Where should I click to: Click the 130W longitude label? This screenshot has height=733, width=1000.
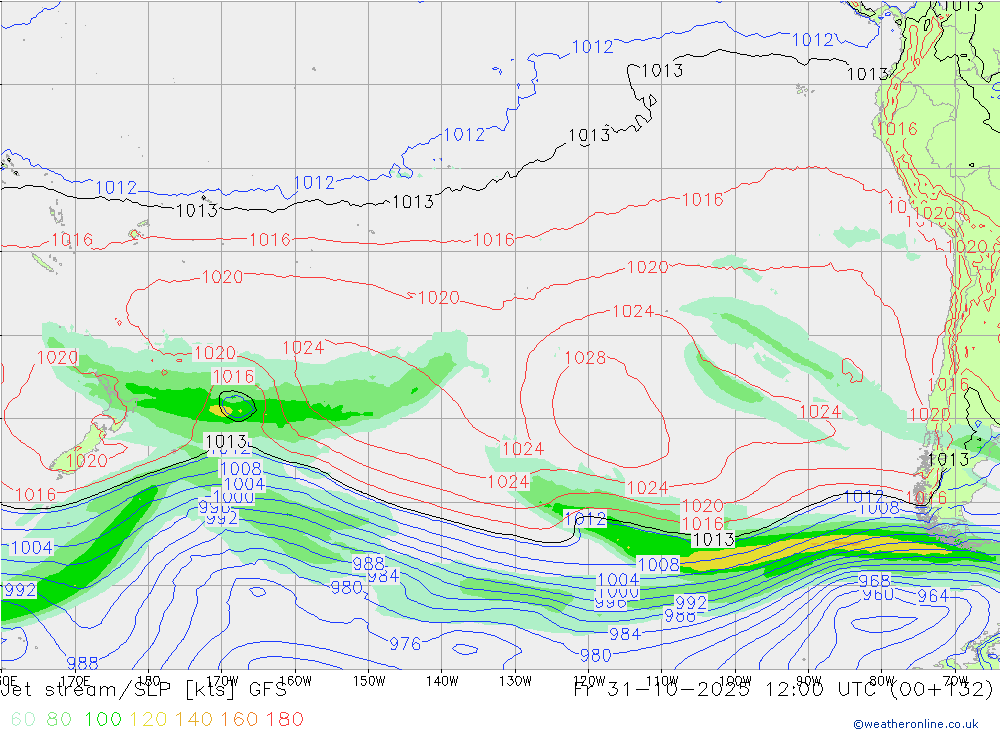[515, 681]
